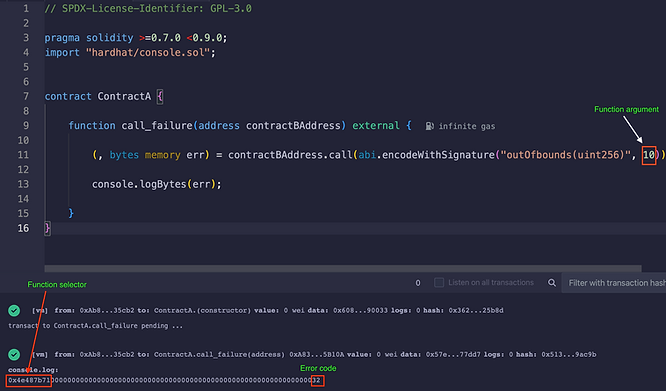Viewport: 666px width, 391px height.
Task: Click "abi.encodeWithSignature" call on line 11
Action: (x=426, y=155)
